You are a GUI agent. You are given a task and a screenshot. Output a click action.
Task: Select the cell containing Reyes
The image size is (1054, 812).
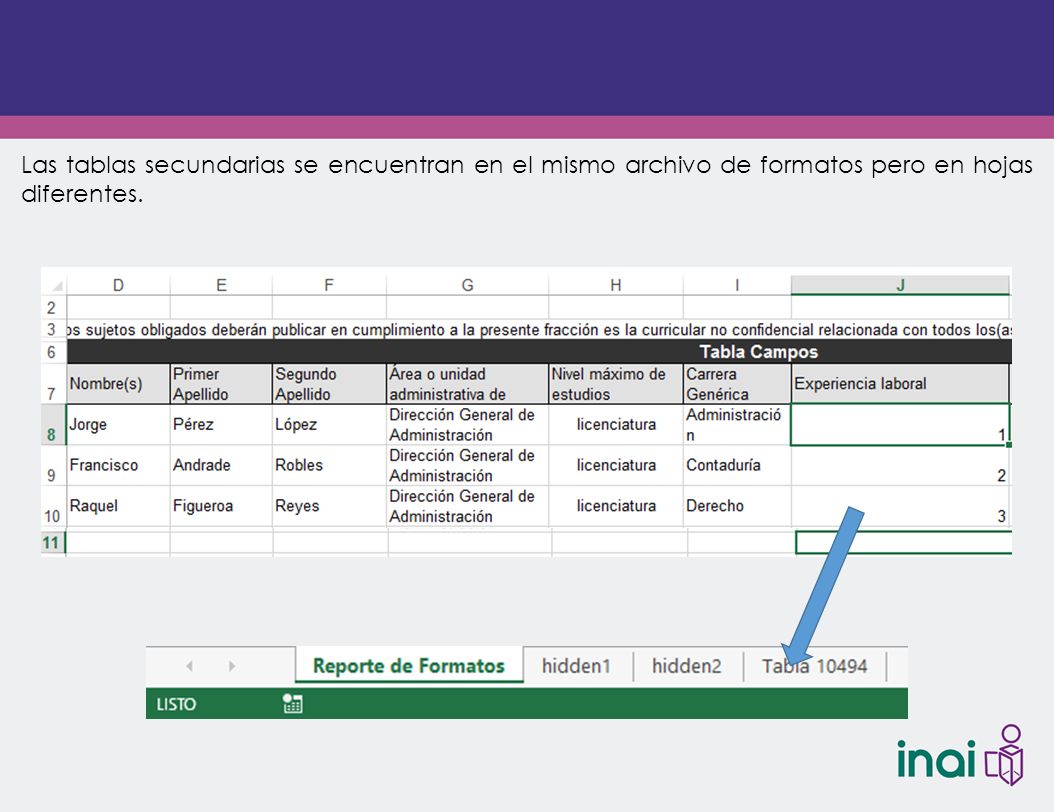click(x=329, y=506)
